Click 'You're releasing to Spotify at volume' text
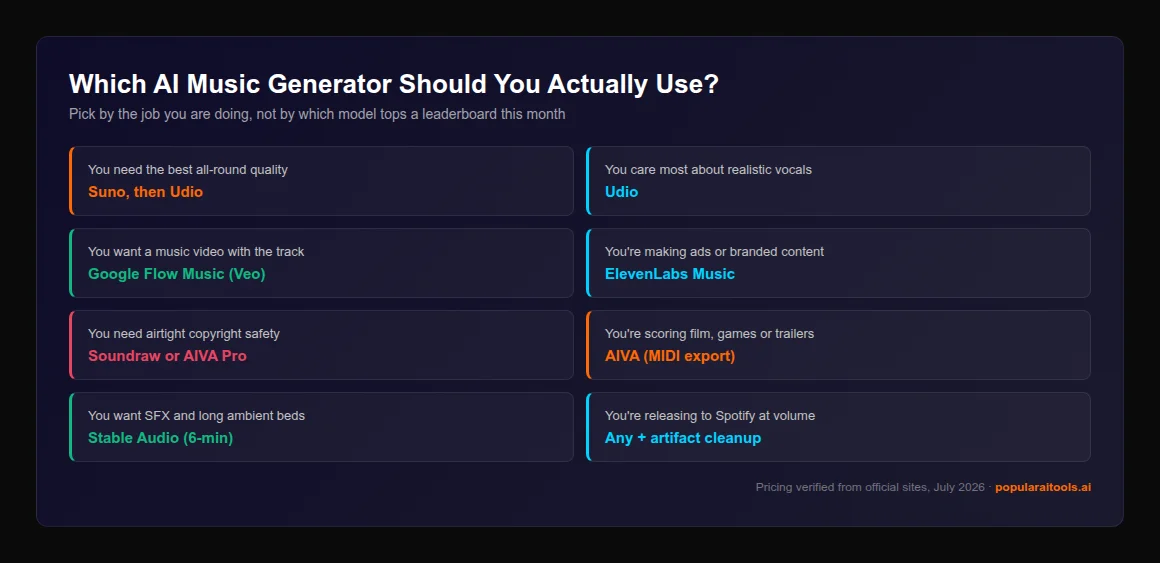This screenshot has width=1160, height=563. pyautogui.click(x=710, y=417)
